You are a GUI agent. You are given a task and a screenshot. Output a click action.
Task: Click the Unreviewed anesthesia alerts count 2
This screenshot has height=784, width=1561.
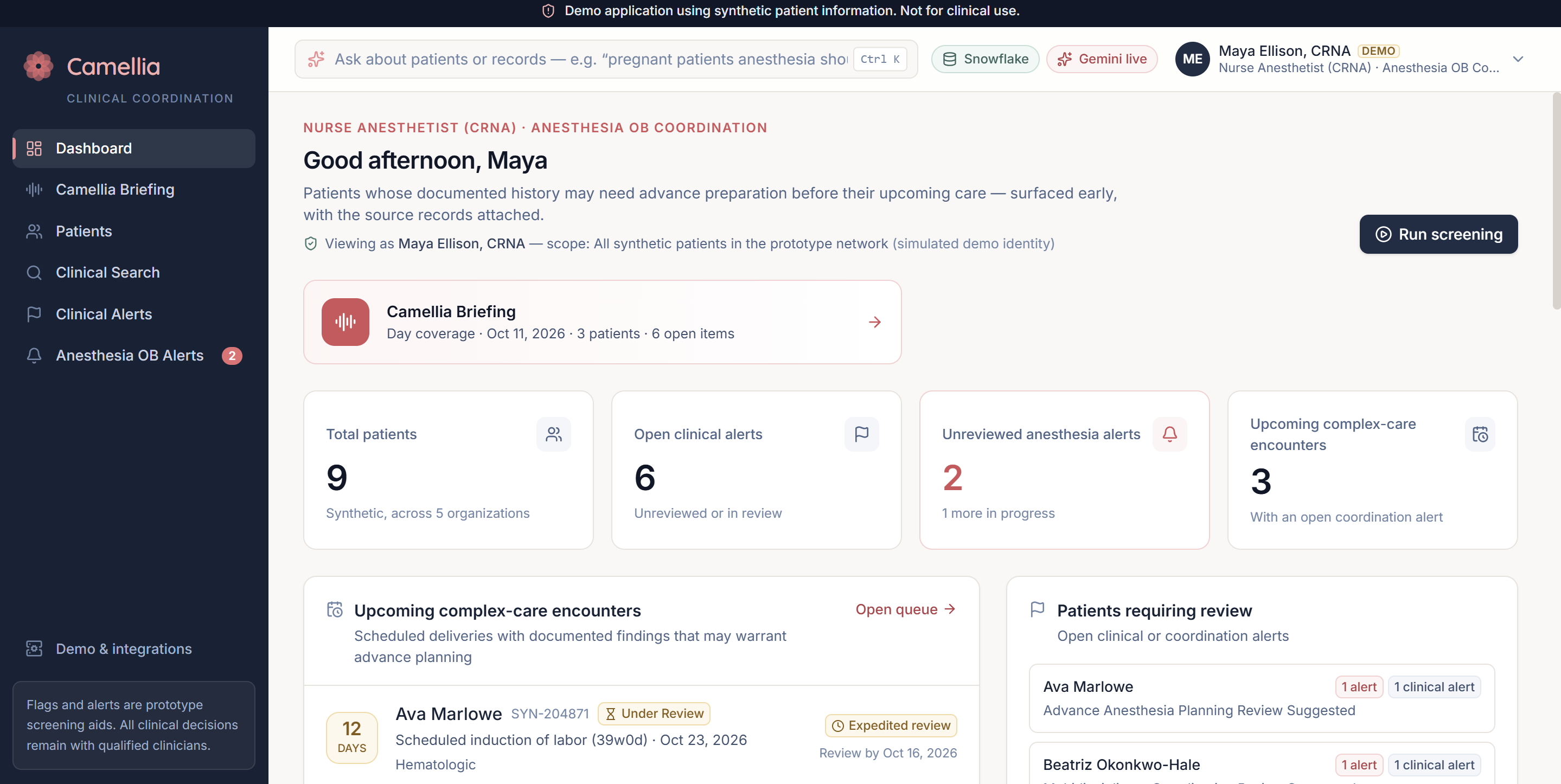[x=952, y=478]
